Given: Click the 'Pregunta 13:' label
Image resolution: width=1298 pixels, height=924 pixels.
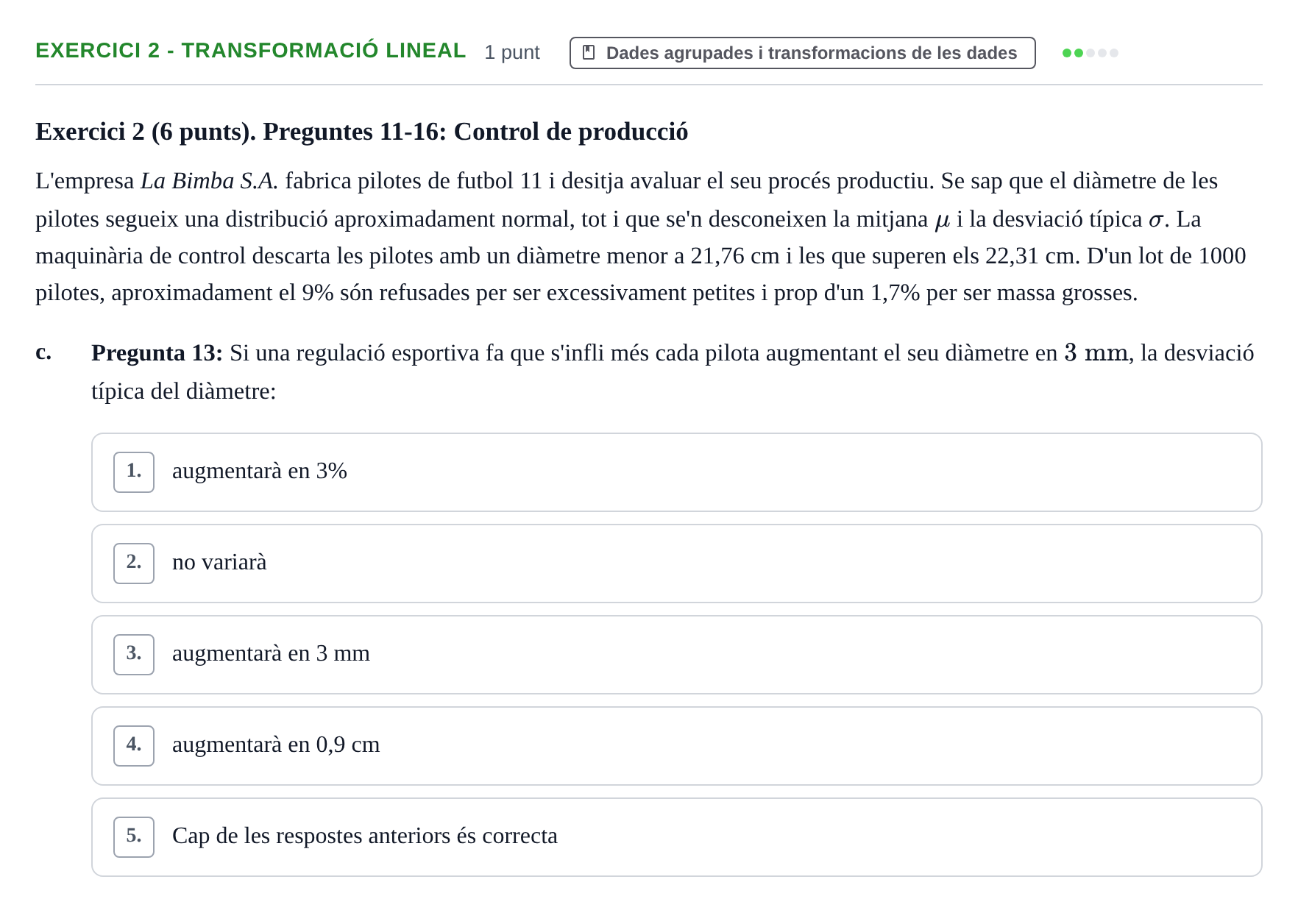Looking at the screenshot, I should [x=157, y=353].
